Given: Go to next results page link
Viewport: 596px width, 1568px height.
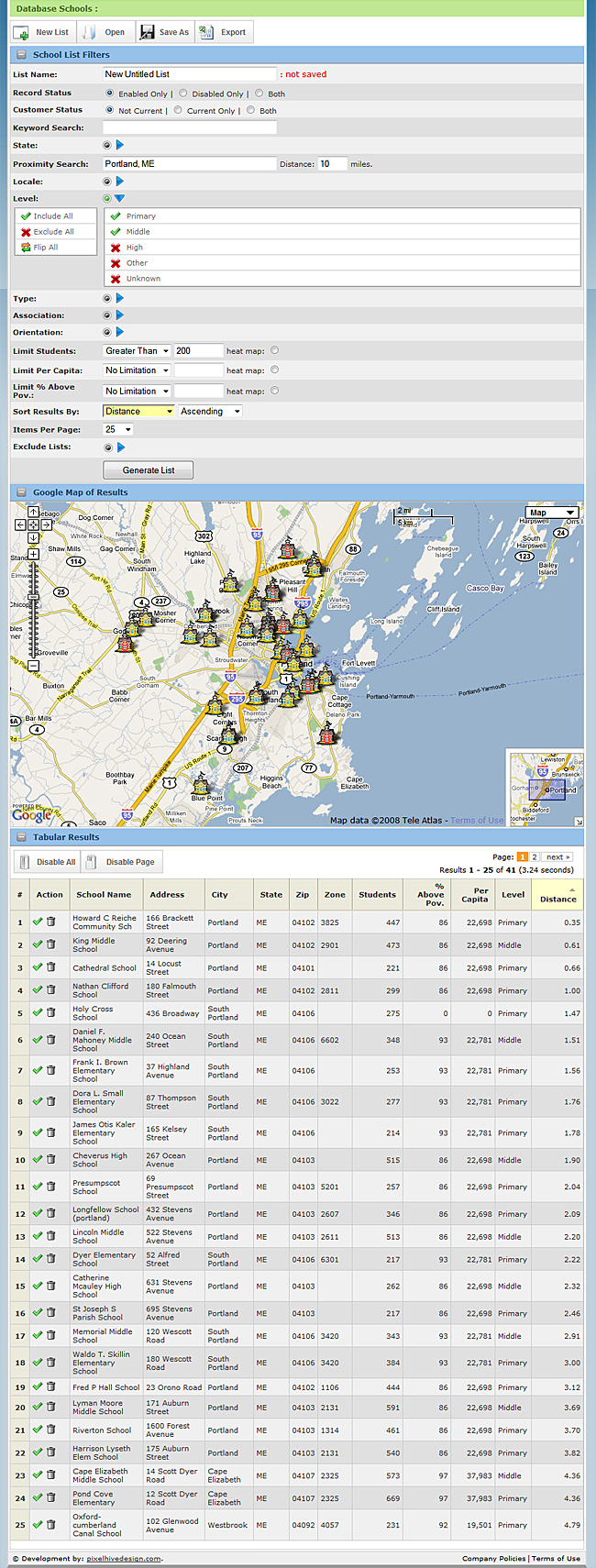Looking at the screenshot, I should click(557, 856).
